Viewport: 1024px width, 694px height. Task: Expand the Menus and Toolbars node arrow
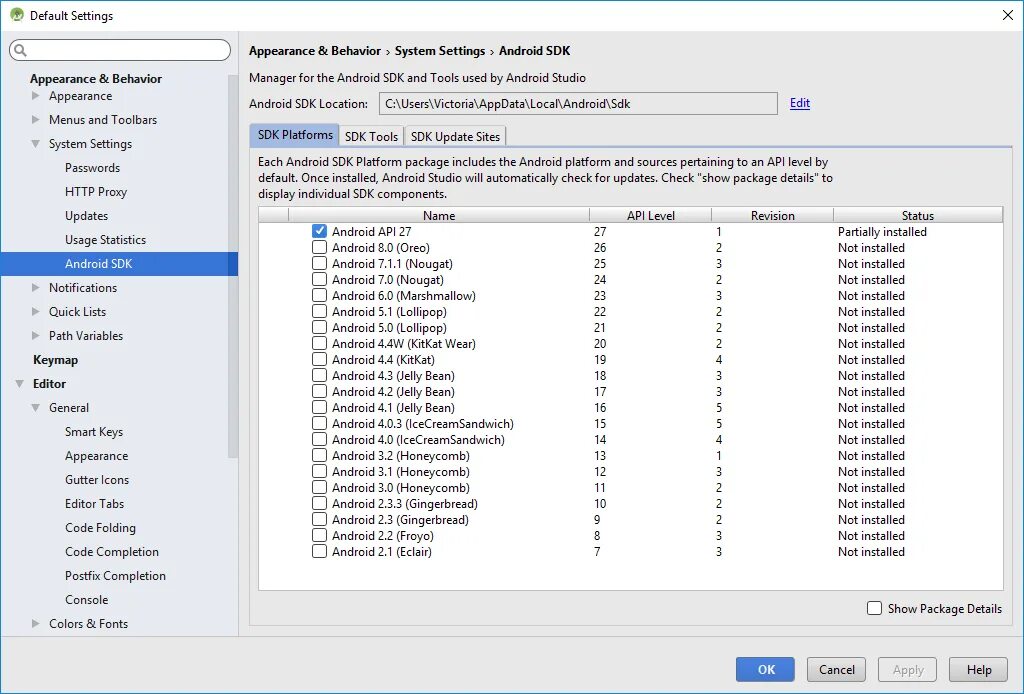pyautogui.click(x=36, y=119)
